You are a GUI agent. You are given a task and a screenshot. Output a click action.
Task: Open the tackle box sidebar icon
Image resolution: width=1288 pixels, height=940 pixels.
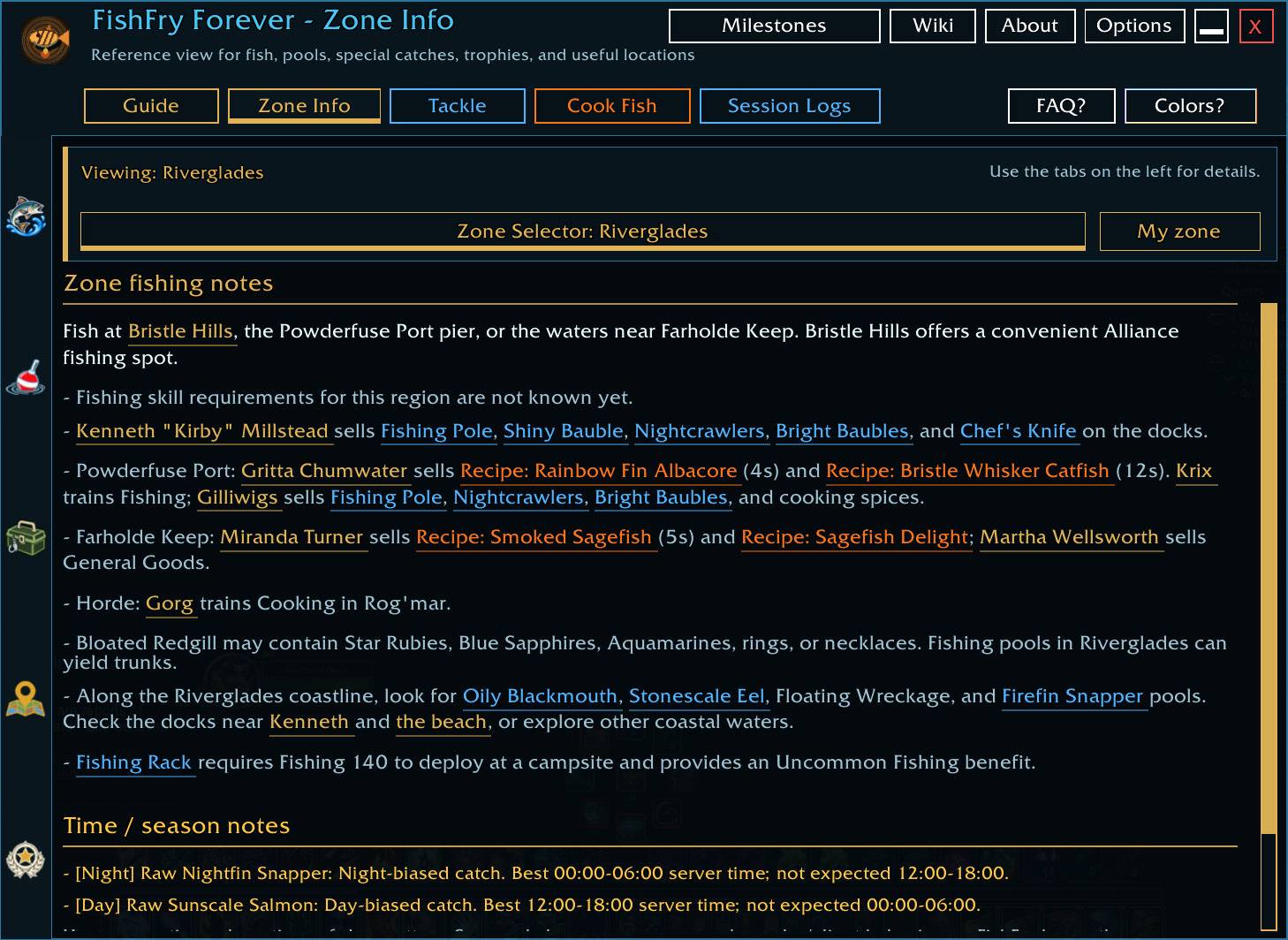coord(26,536)
